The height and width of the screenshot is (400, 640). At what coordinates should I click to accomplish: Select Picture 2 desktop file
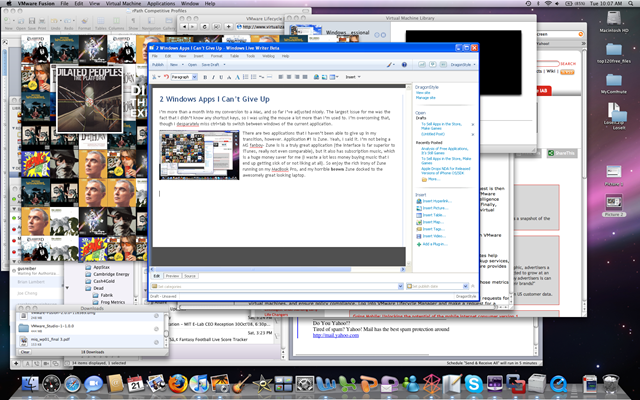coord(613,206)
